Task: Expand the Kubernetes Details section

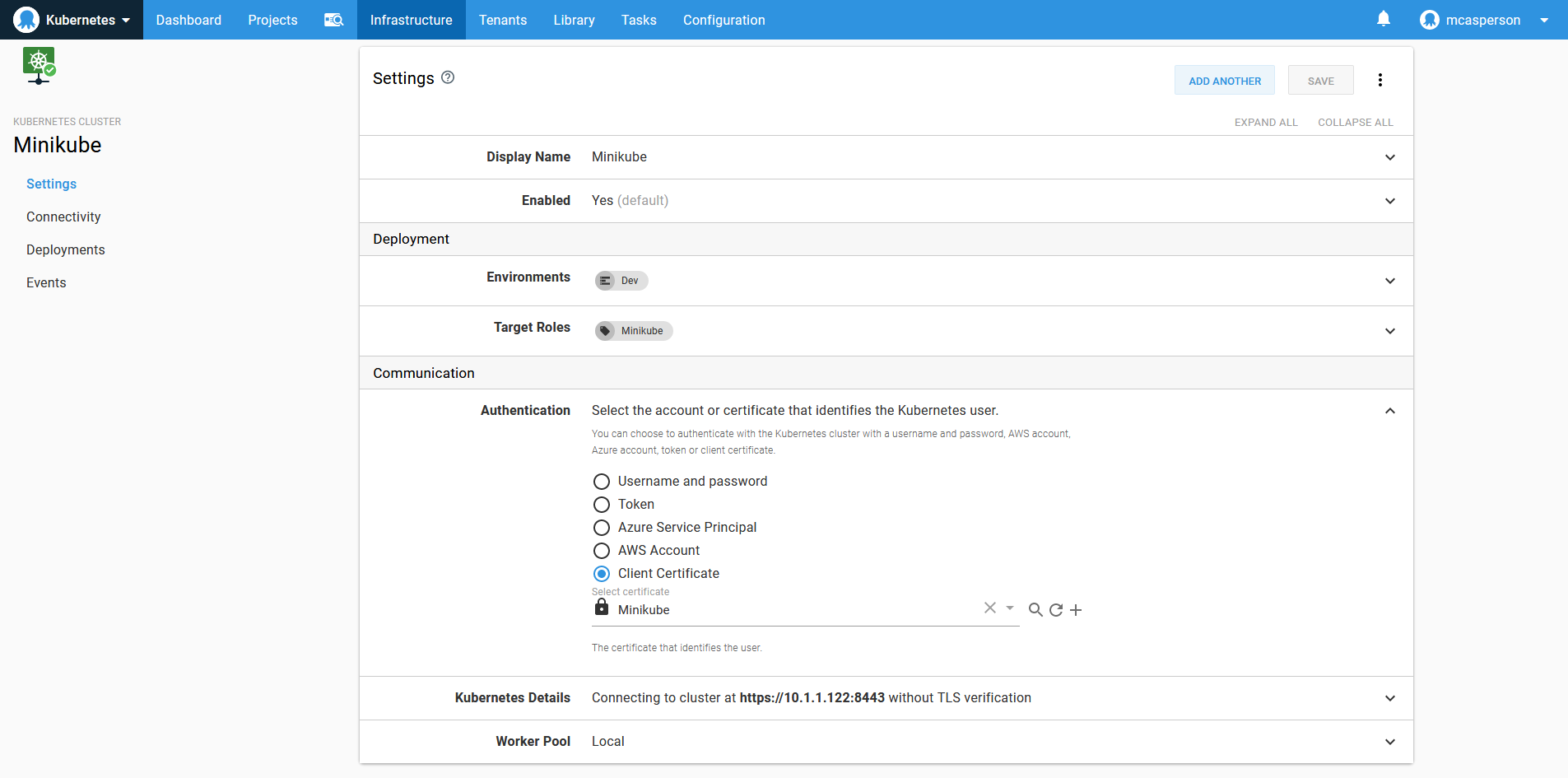Action: 1389,698
